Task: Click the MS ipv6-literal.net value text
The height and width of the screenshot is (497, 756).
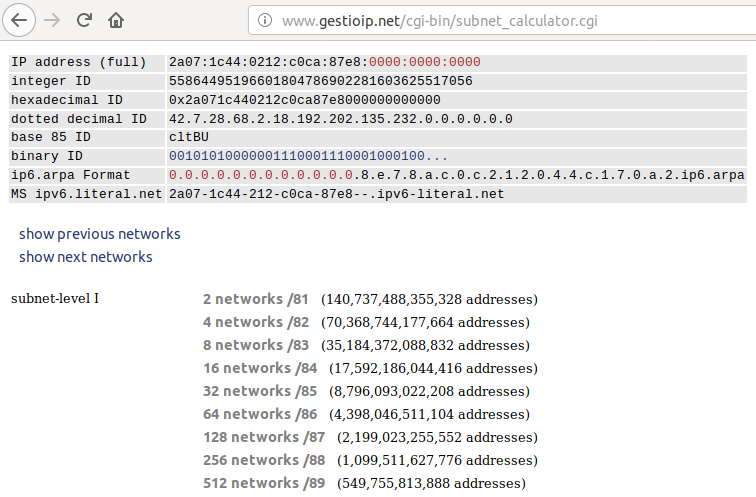Action: point(337,194)
